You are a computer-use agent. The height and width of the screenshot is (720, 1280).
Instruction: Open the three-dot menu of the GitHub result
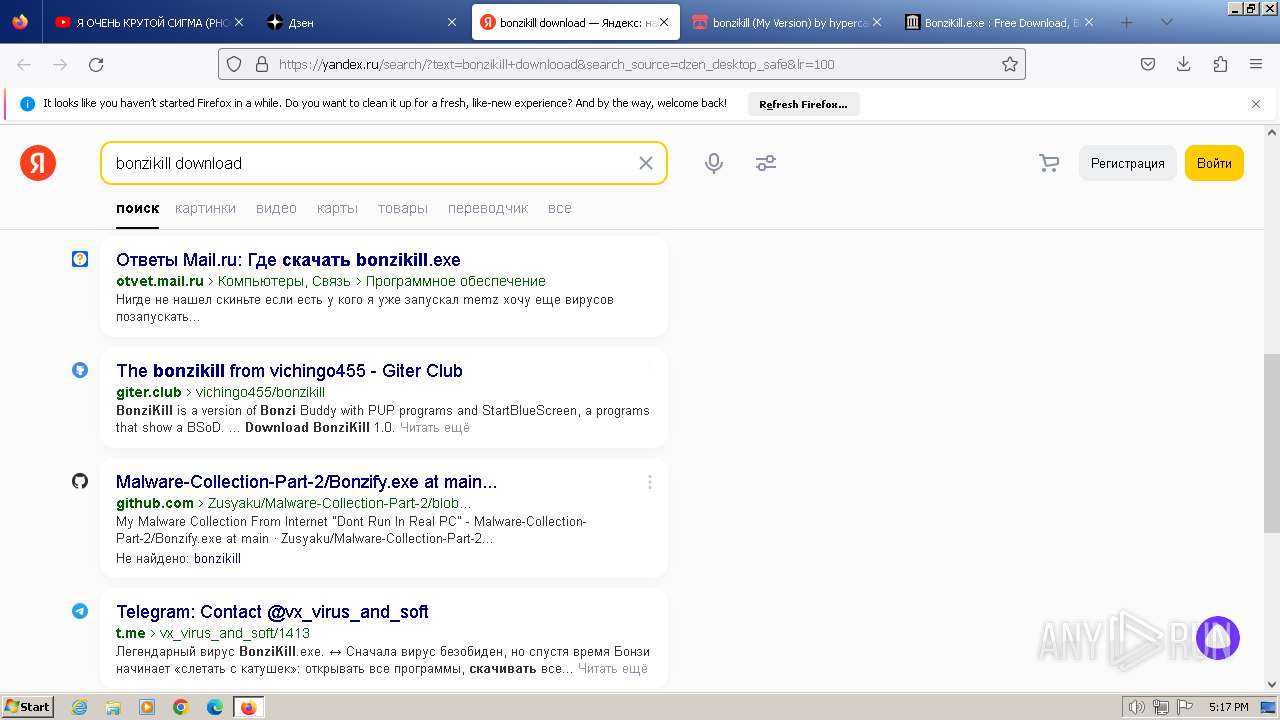649,482
